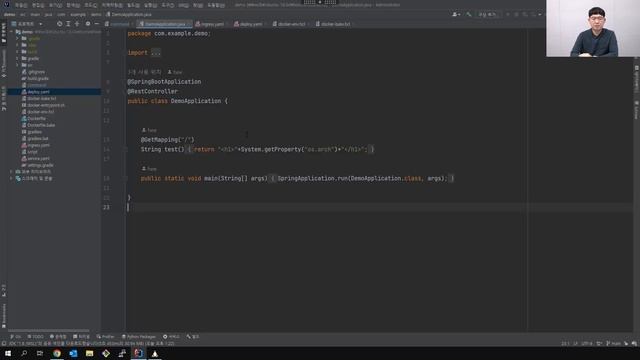Switch to the ingress.yaml editor tab

[x=210, y=24]
